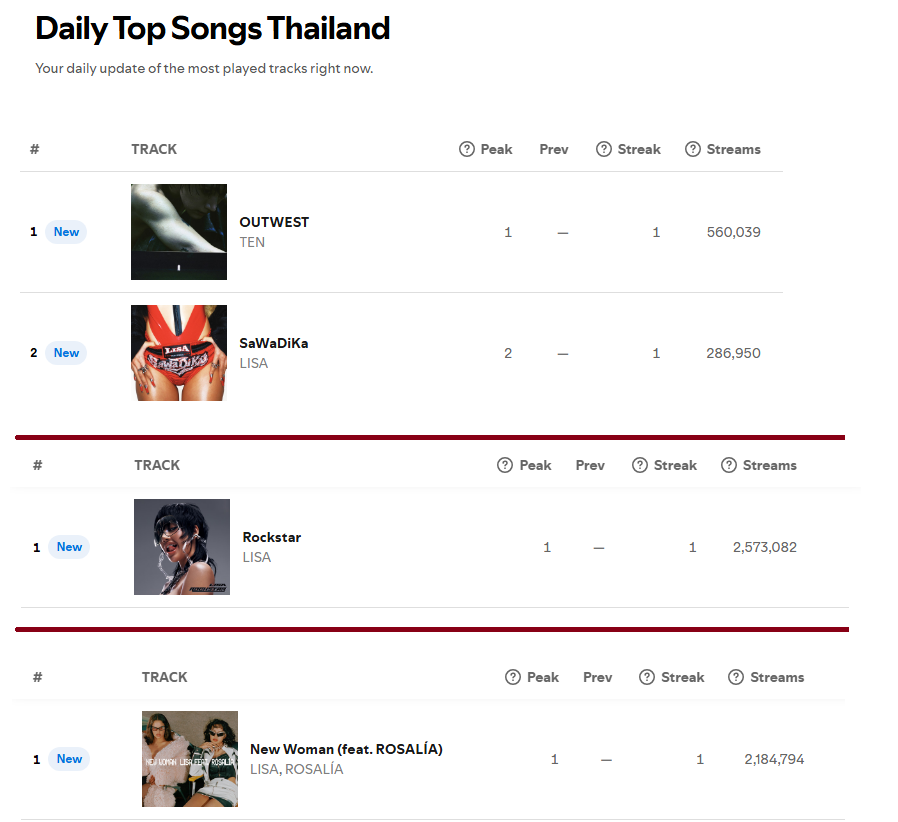The image size is (898, 822).
Task: Click the Rockstar track title
Action: click(271, 537)
